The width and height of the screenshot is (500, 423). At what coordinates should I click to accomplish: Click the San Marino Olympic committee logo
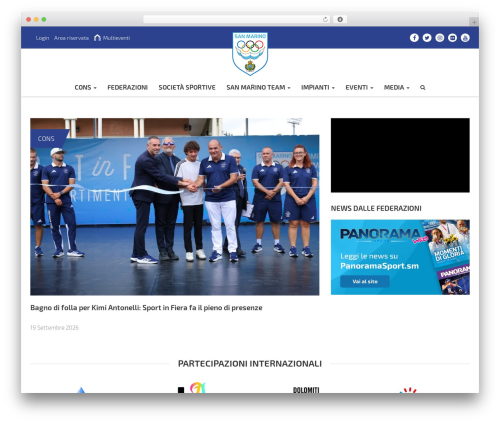click(250, 53)
